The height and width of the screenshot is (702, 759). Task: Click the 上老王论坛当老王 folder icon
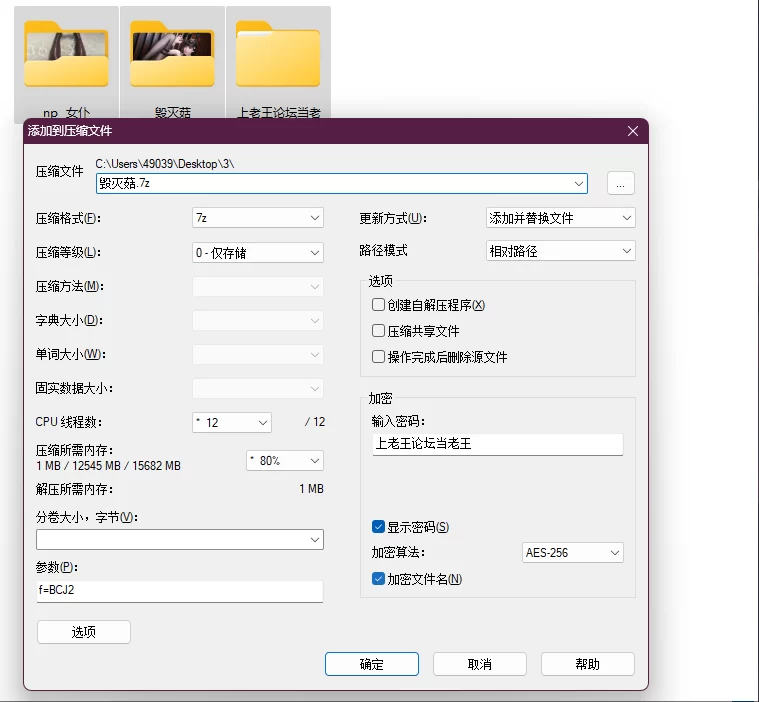278,55
